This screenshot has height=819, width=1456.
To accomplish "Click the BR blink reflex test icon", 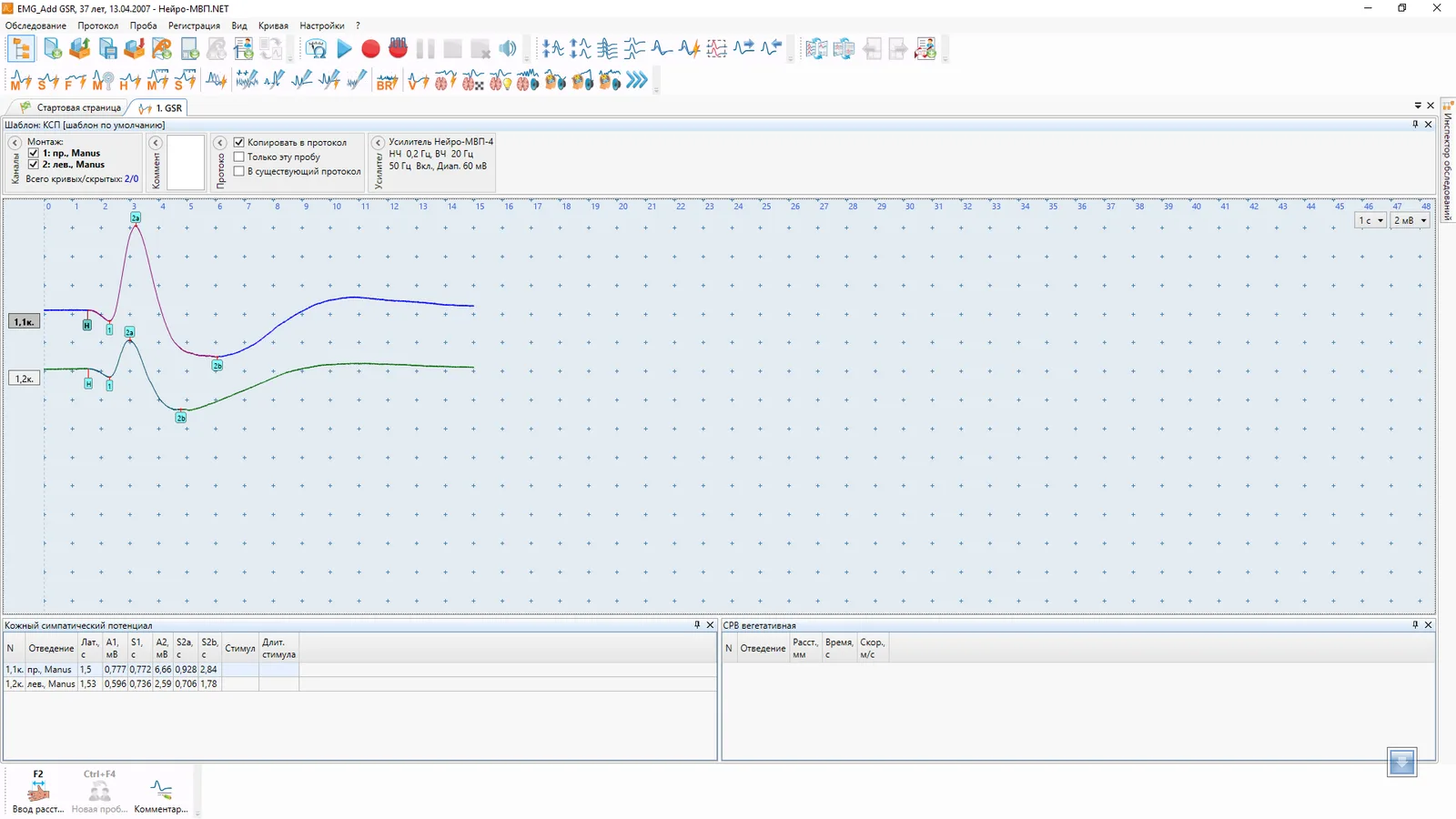I will coord(387,81).
